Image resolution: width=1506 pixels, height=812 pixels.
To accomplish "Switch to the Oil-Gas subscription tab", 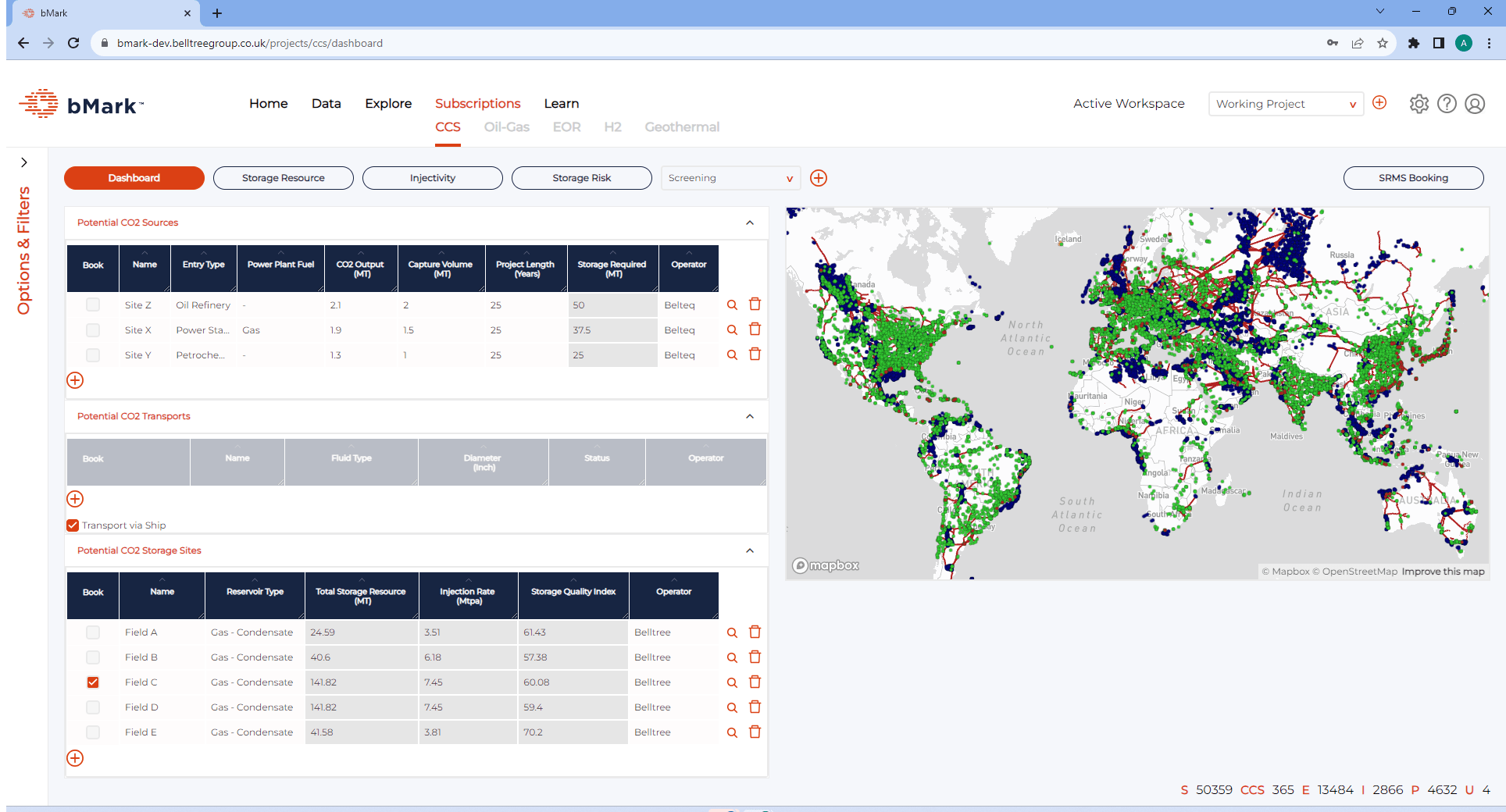I will click(x=506, y=127).
